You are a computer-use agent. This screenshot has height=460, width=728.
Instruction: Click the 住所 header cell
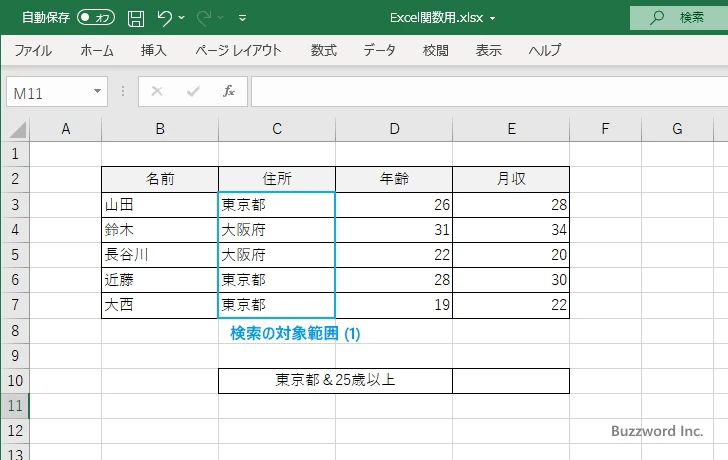(277, 179)
